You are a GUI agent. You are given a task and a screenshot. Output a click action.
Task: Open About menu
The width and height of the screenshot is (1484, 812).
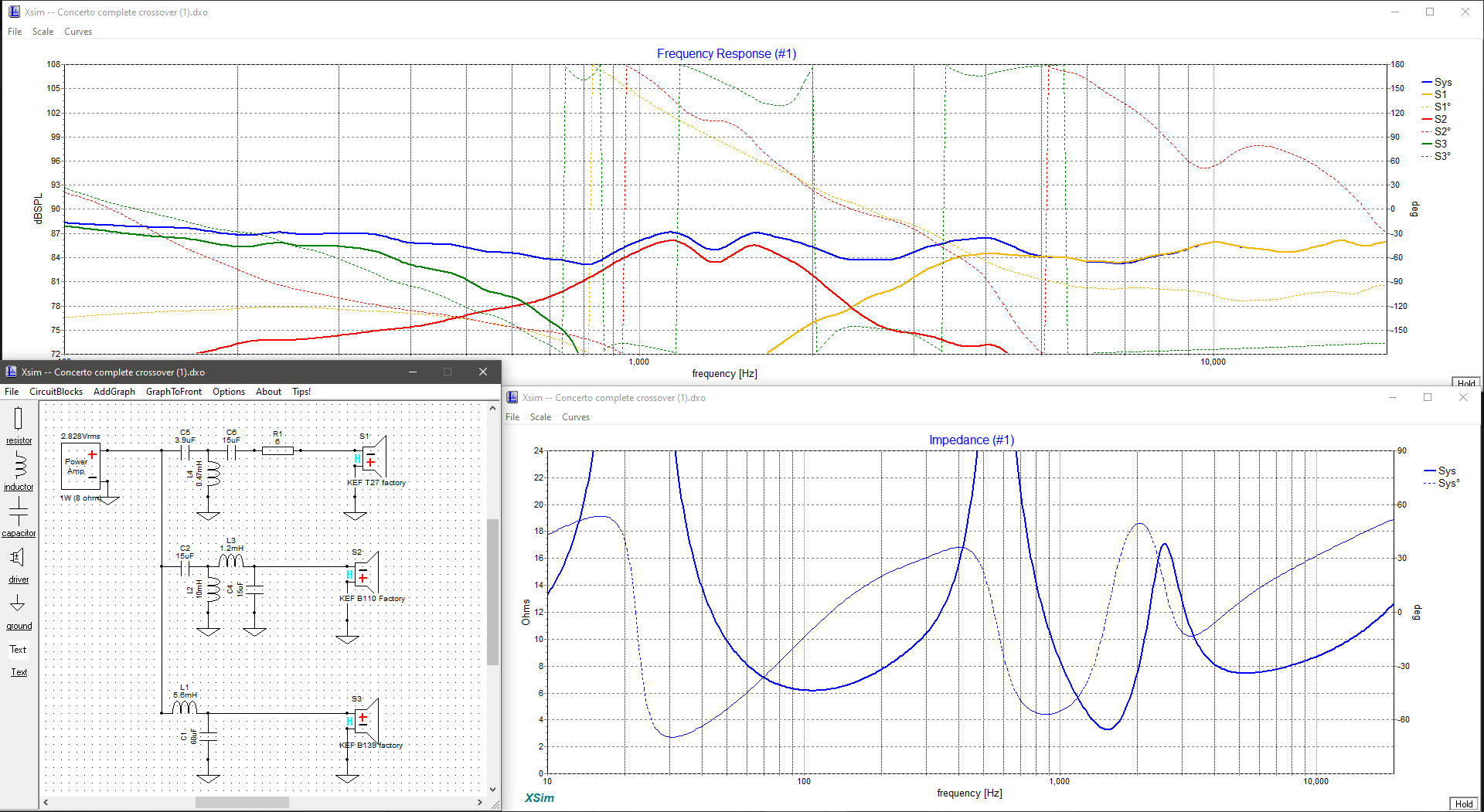tap(268, 392)
